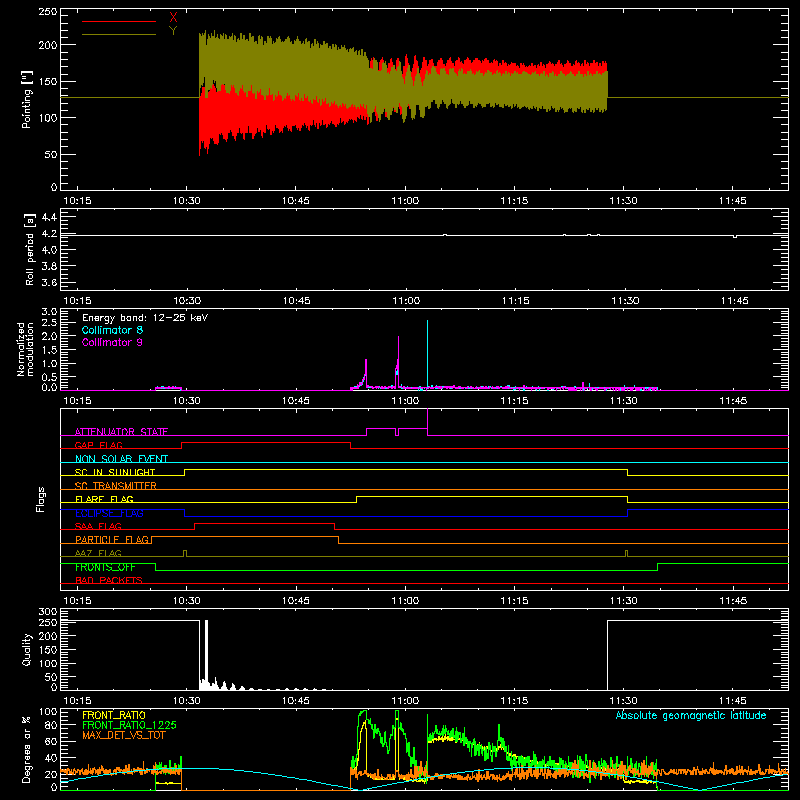This screenshot has height=800, width=800.
Task: Click the 'Flags' panel axis title
Action: point(40,499)
